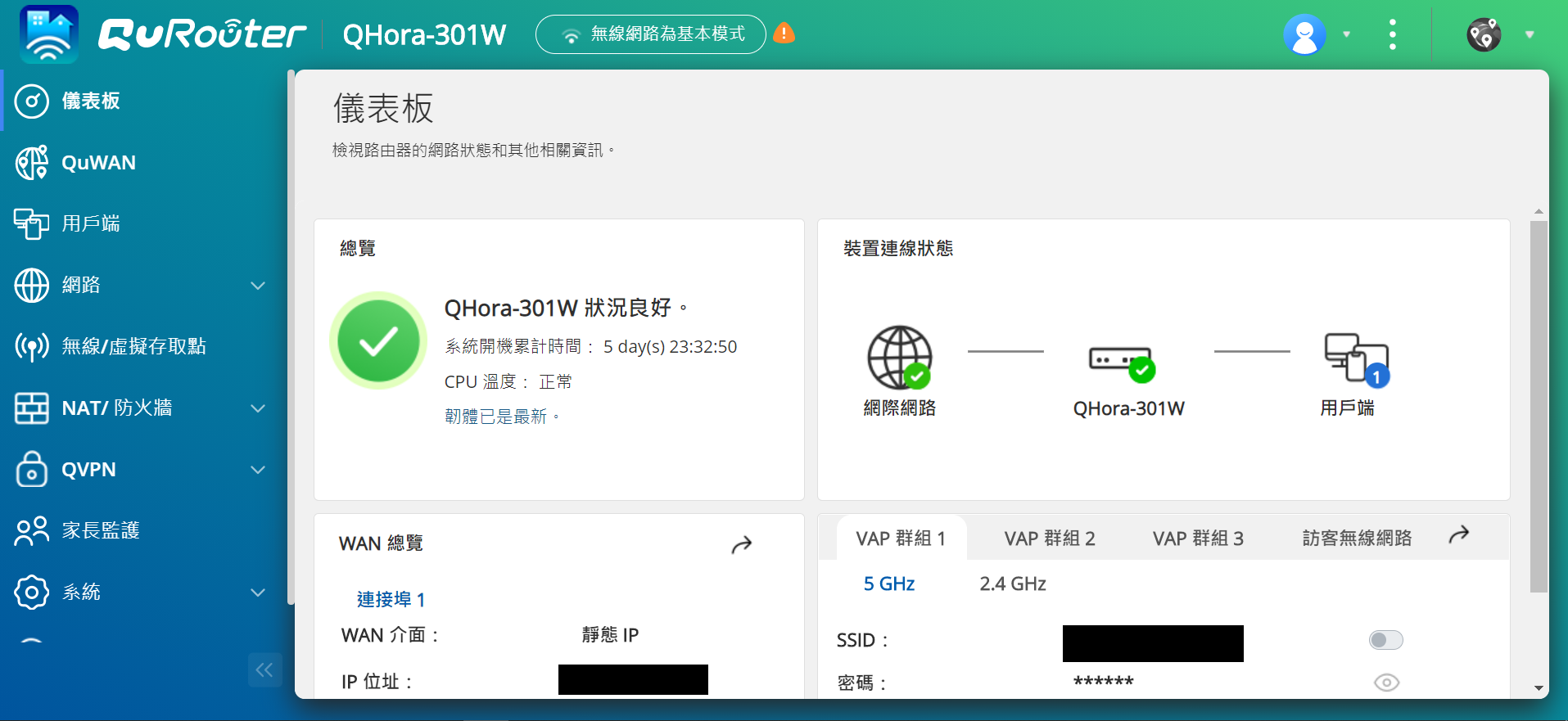Open the three-dot more options menu

pos(1393,34)
